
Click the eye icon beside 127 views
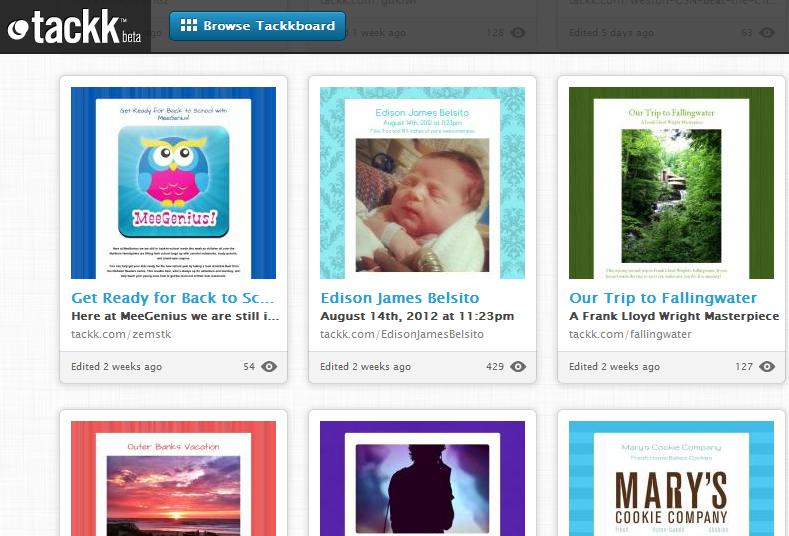click(x=767, y=366)
